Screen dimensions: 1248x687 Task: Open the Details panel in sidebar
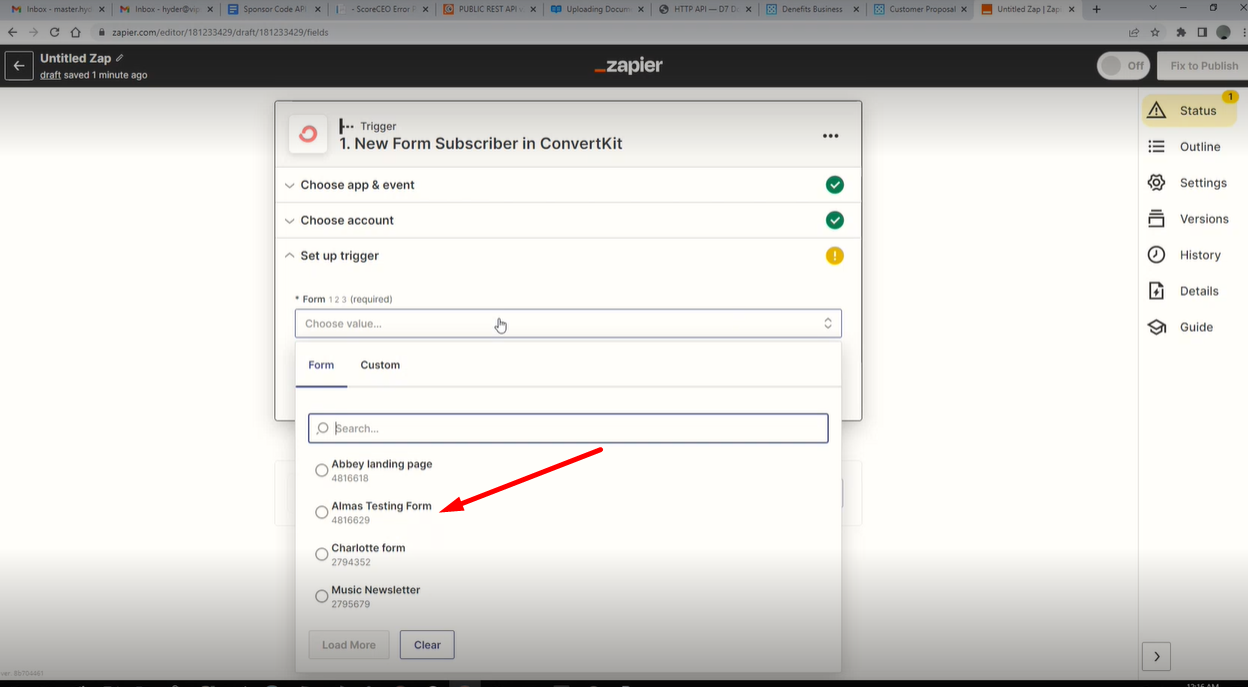point(1184,291)
